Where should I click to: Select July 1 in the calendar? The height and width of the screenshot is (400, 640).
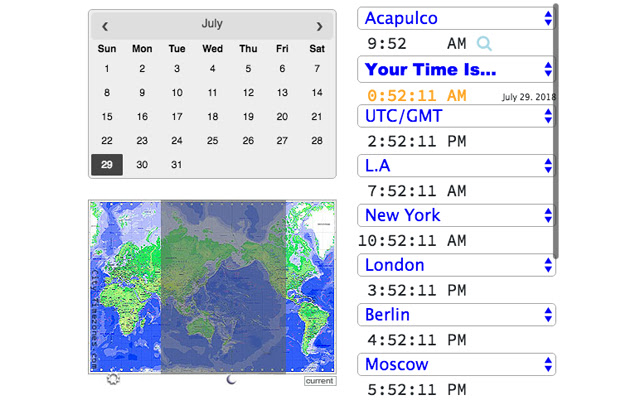pos(107,69)
